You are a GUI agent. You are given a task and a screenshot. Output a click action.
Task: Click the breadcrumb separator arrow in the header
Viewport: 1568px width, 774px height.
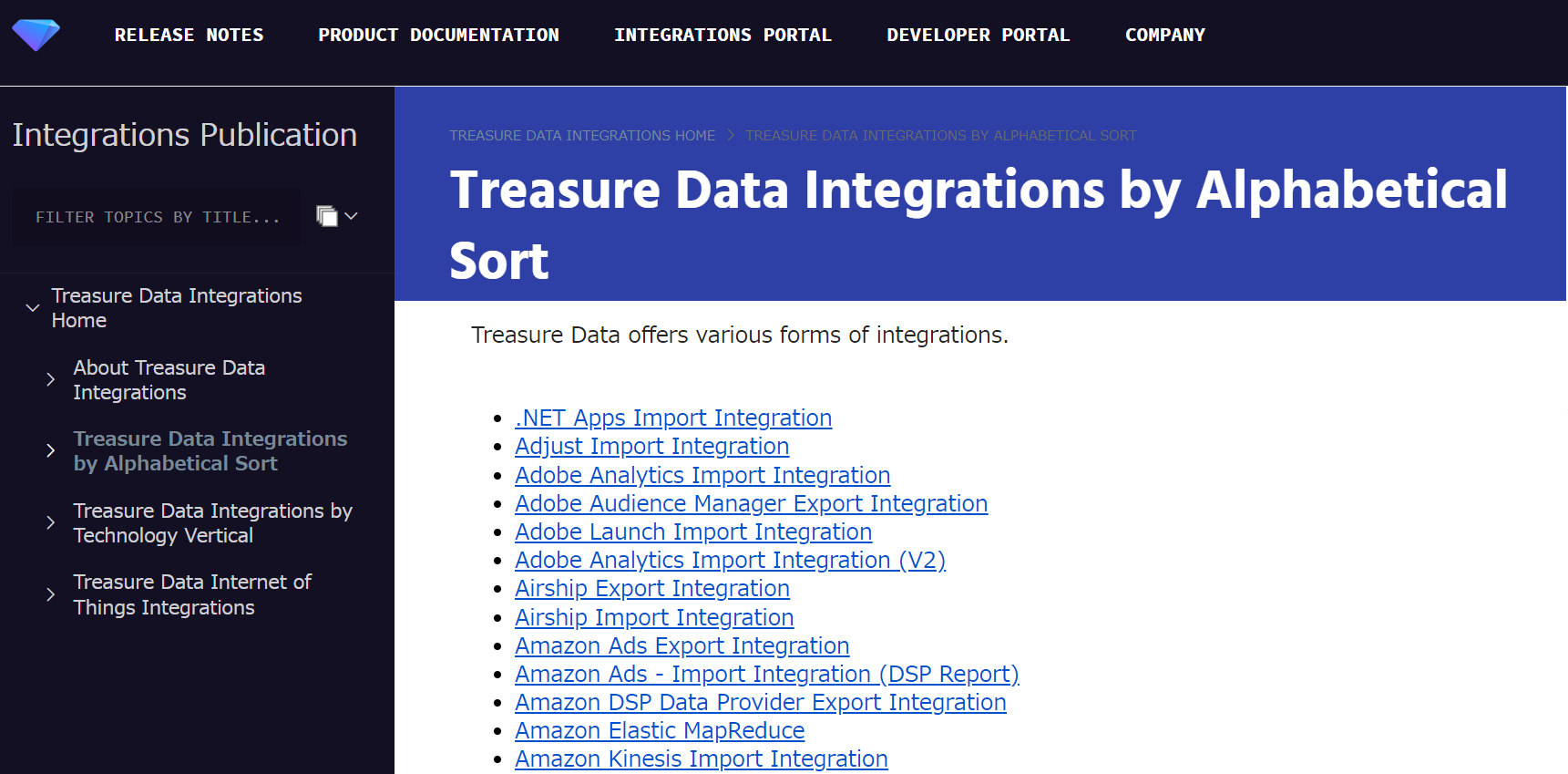click(730, 135)
